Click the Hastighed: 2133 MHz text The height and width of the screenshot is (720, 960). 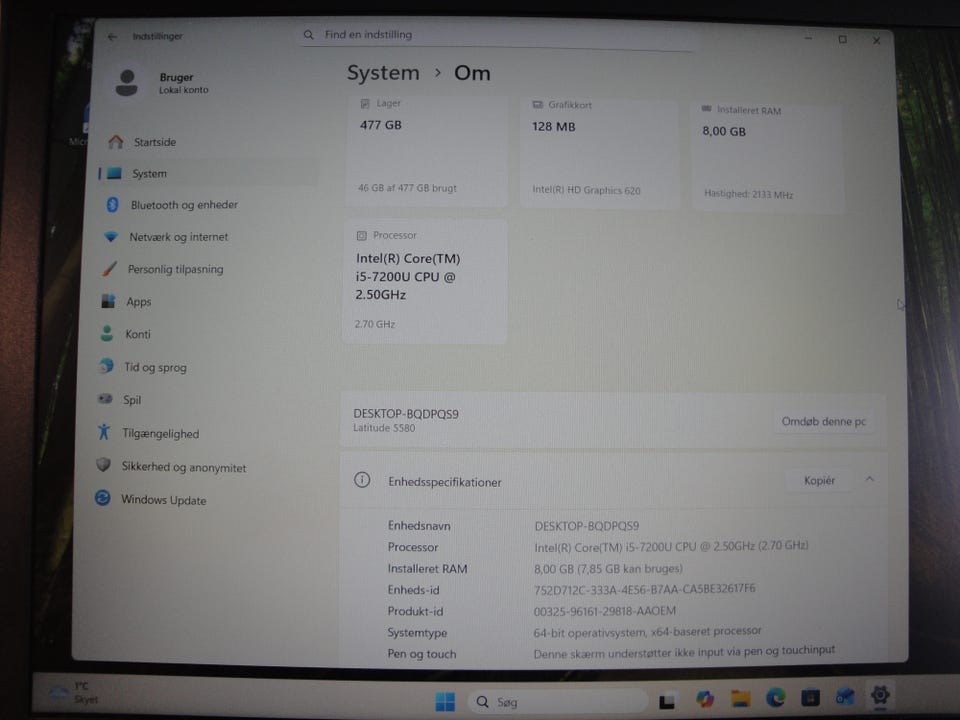coord(748,194)
